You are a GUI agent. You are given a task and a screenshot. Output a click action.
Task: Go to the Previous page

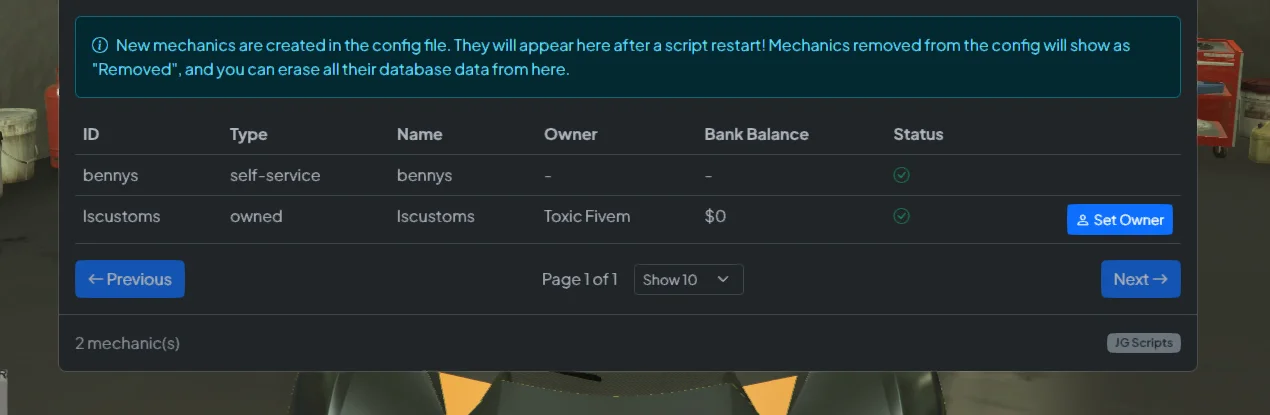[x=130, y=279]
